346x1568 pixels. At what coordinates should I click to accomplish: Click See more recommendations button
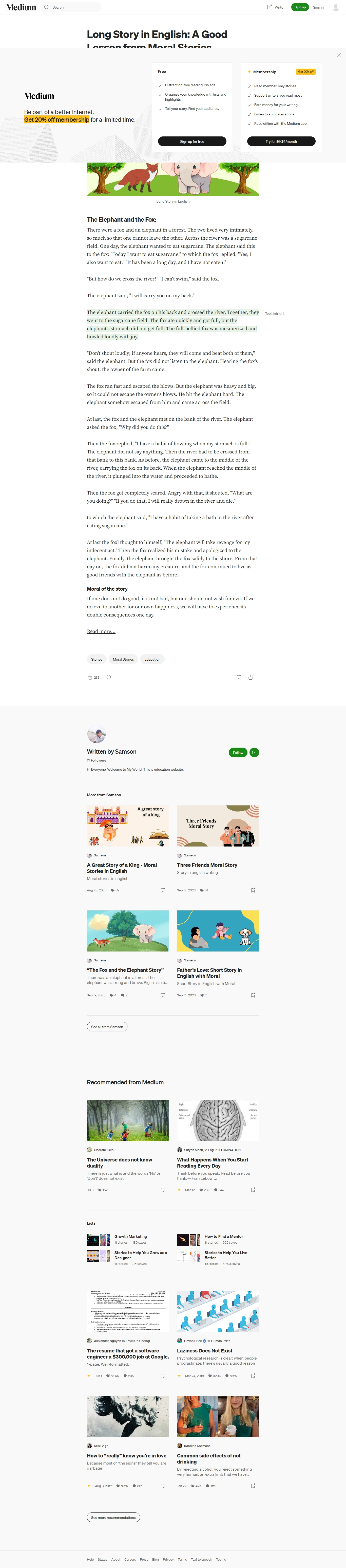coord(114,1518)
